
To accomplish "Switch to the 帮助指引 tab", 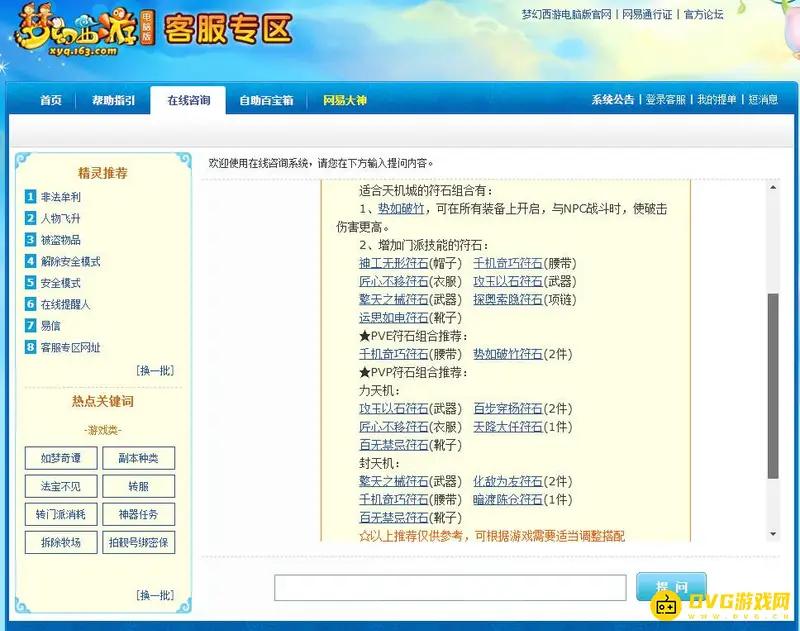I will click(x=113, y=100).
